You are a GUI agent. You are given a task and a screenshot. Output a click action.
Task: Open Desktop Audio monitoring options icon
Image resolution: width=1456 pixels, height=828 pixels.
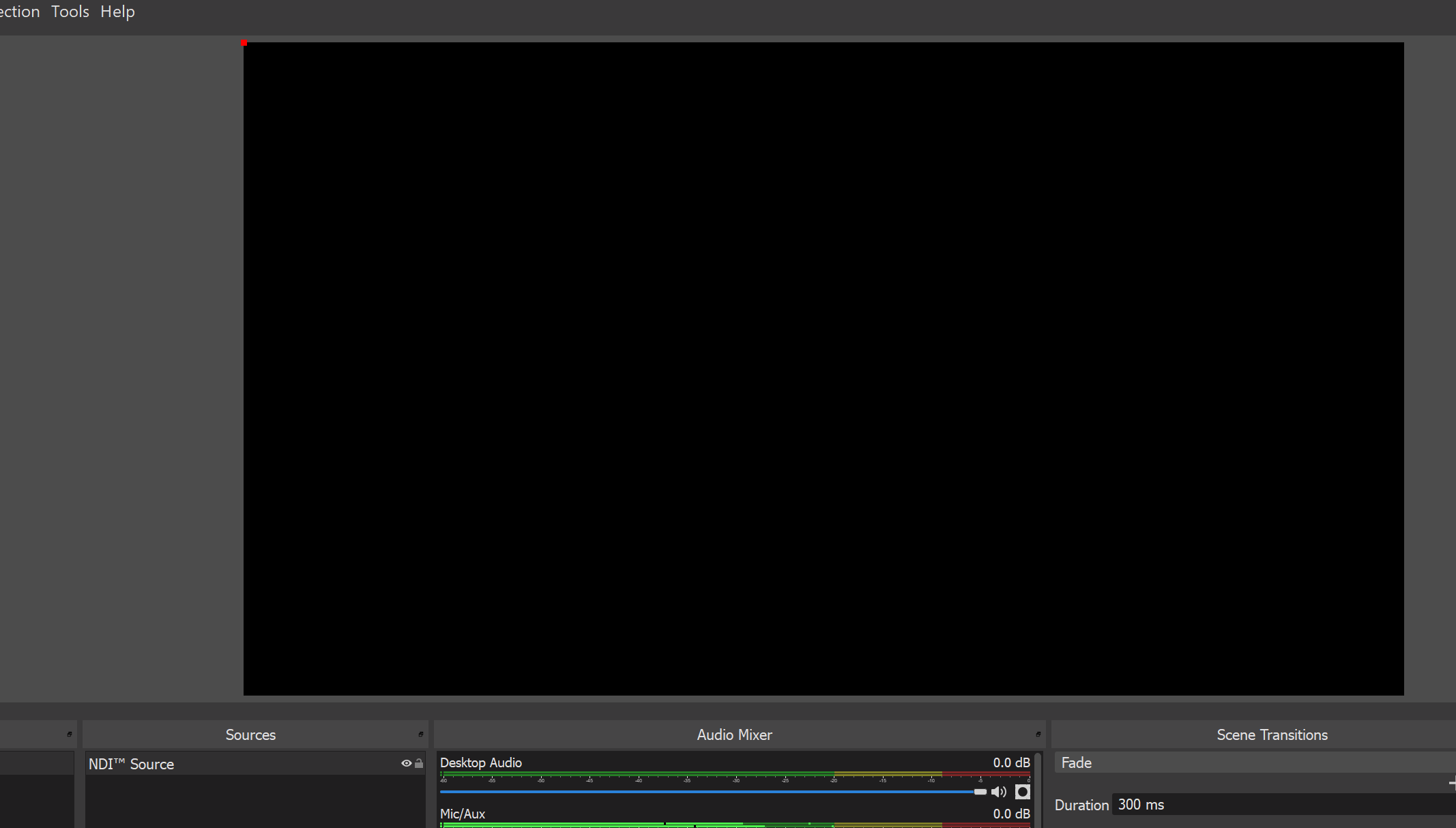coord(1022,792)
